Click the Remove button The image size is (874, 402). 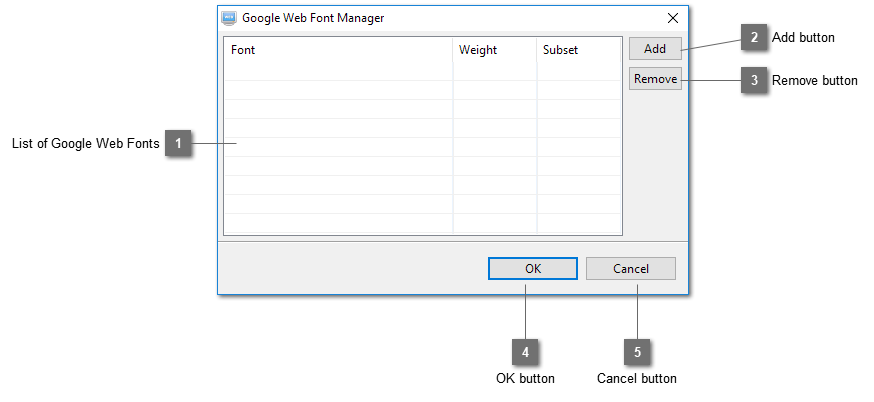(x=655, y=79)
